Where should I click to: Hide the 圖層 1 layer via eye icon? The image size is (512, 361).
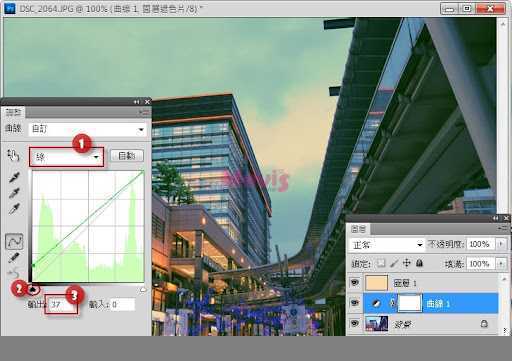(355, 283)
